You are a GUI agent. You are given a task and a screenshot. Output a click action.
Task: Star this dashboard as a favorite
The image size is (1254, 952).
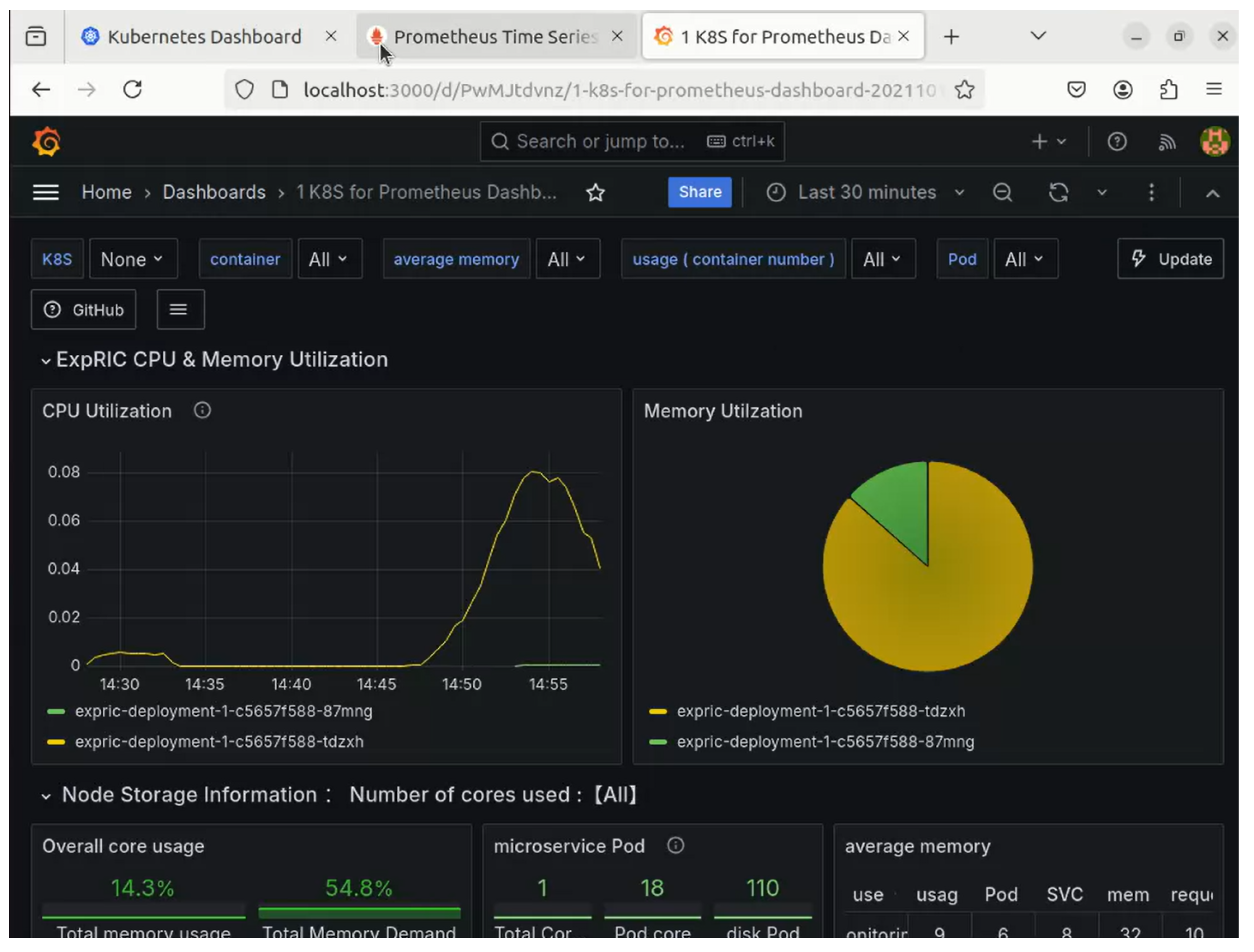[x=595, y=193]
